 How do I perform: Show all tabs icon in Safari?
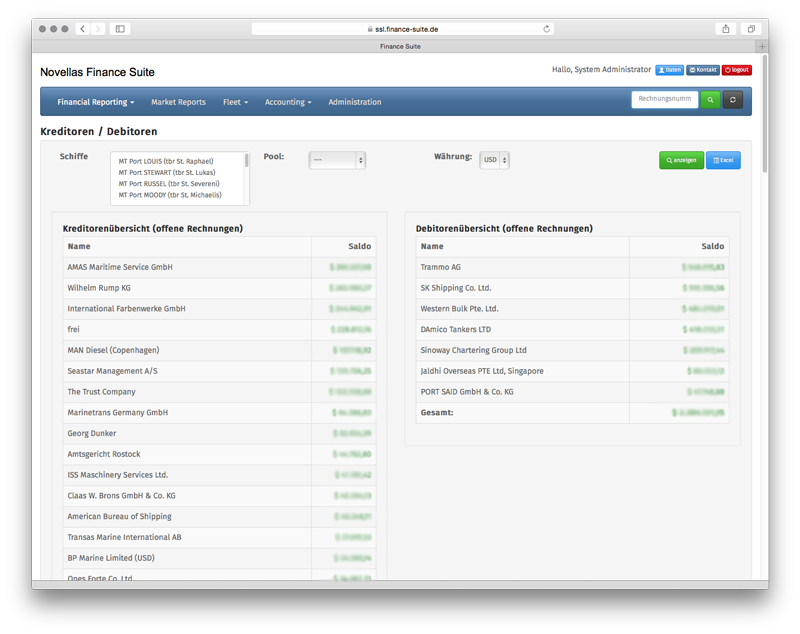[751, 29]
